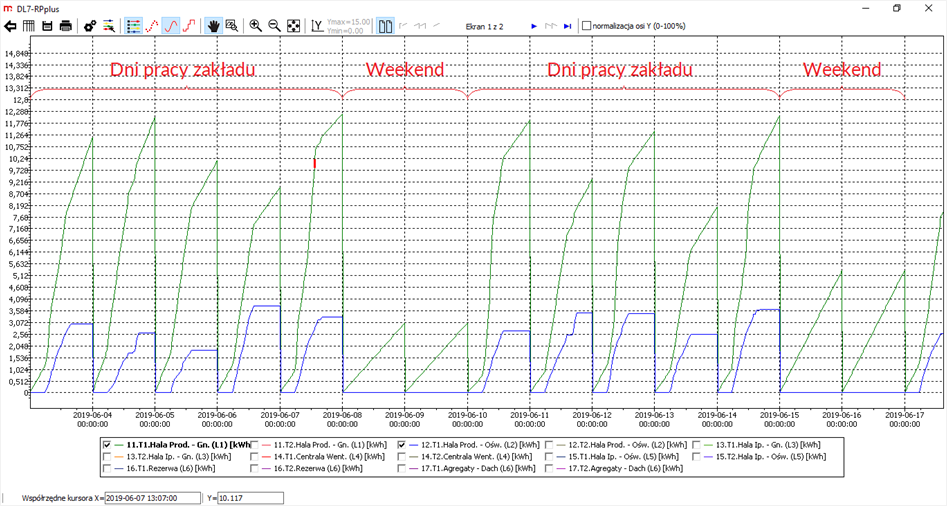Check 15.T2.Hala Ip. - Ośw. (L5) series
947x506 pixels.
click(x=696, y=456)
